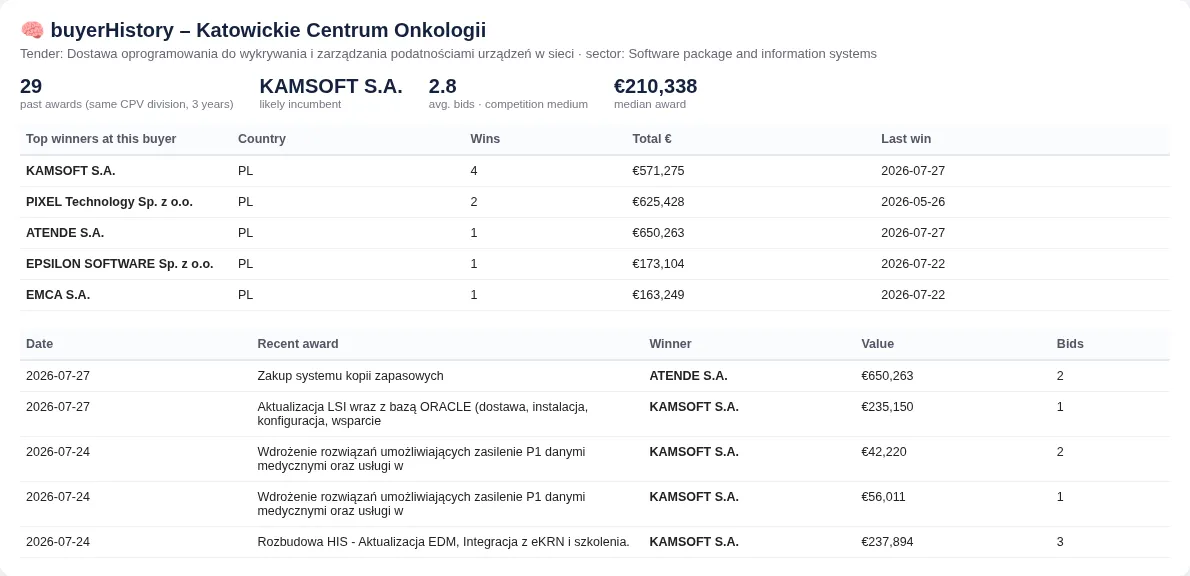Click the €210,338 median award figure

point(656,87)
